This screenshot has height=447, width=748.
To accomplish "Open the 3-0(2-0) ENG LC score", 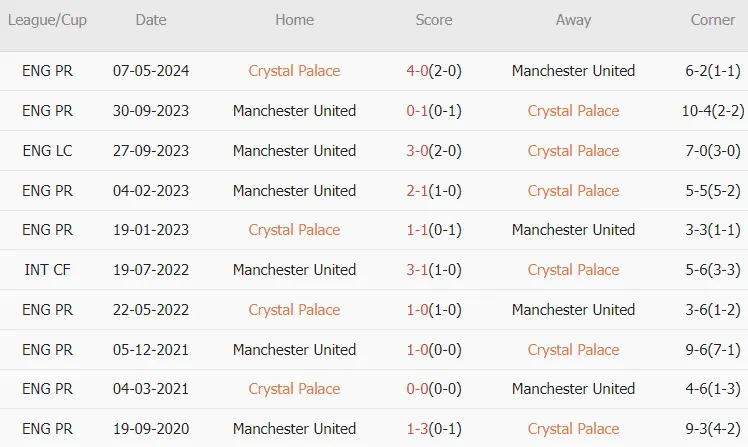I will coord(434,151).
